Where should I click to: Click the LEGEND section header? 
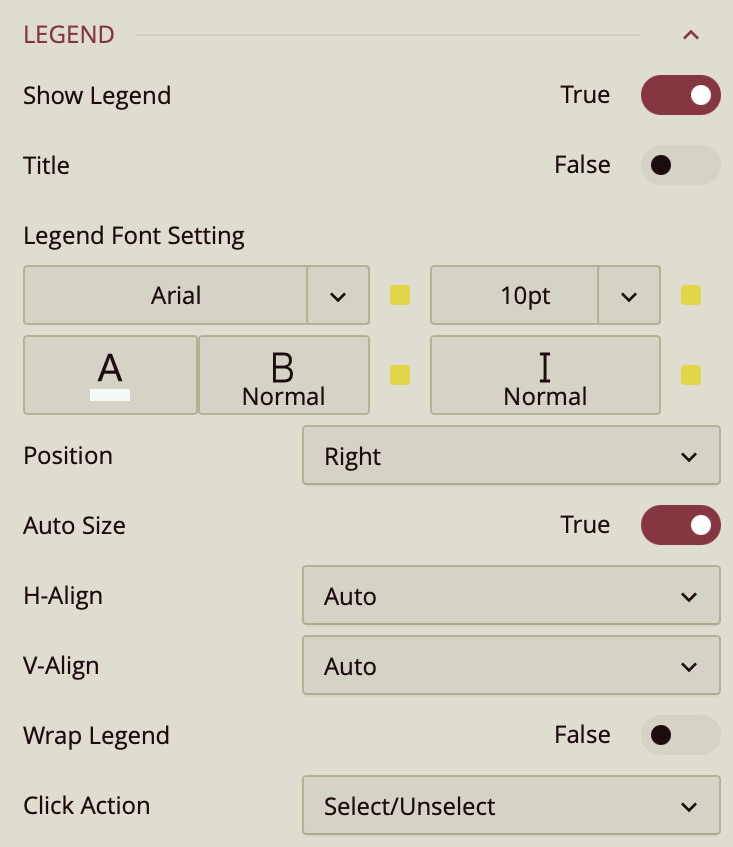[x=69, y=35]
